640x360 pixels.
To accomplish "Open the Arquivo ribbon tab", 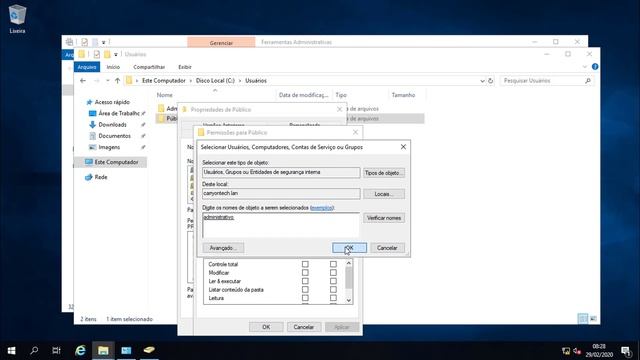I will [x=87, y=67].
